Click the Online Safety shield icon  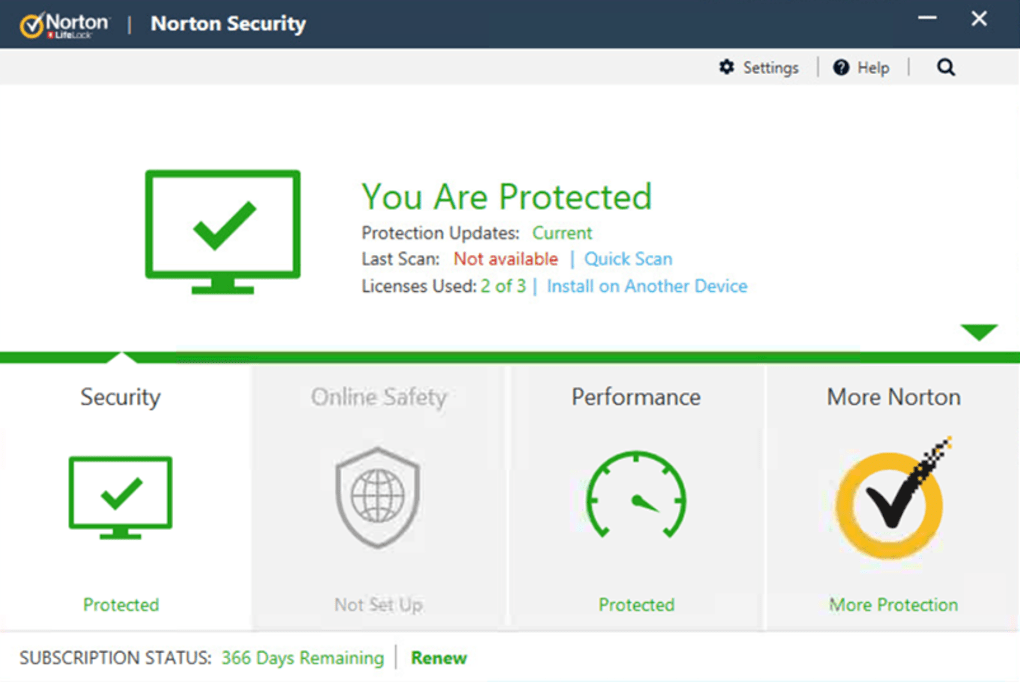[x=378, y=498]
